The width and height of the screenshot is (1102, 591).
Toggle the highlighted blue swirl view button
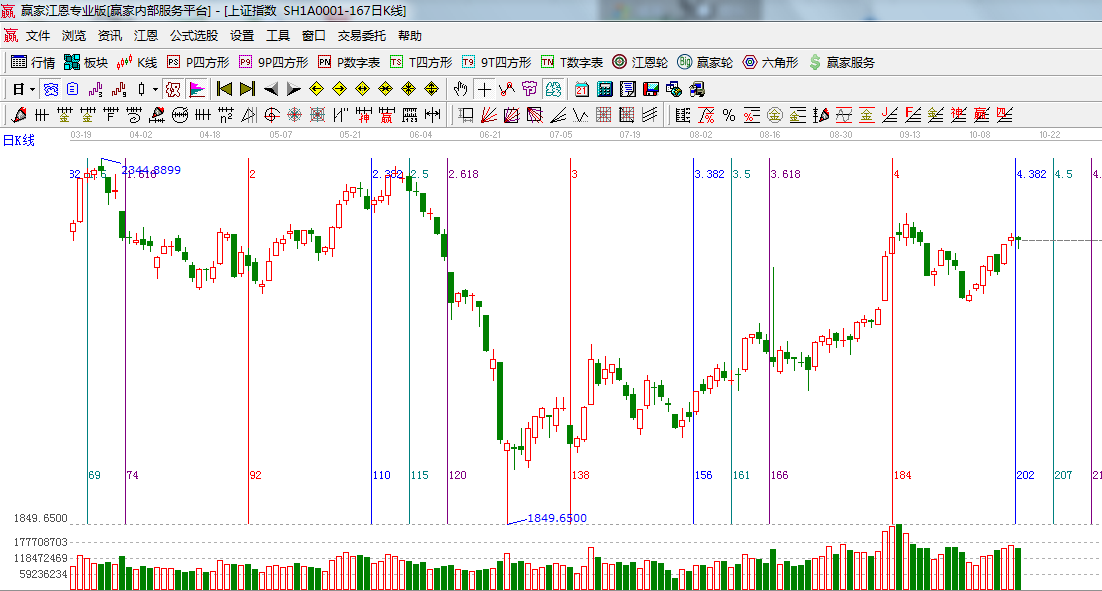point(50,89)
